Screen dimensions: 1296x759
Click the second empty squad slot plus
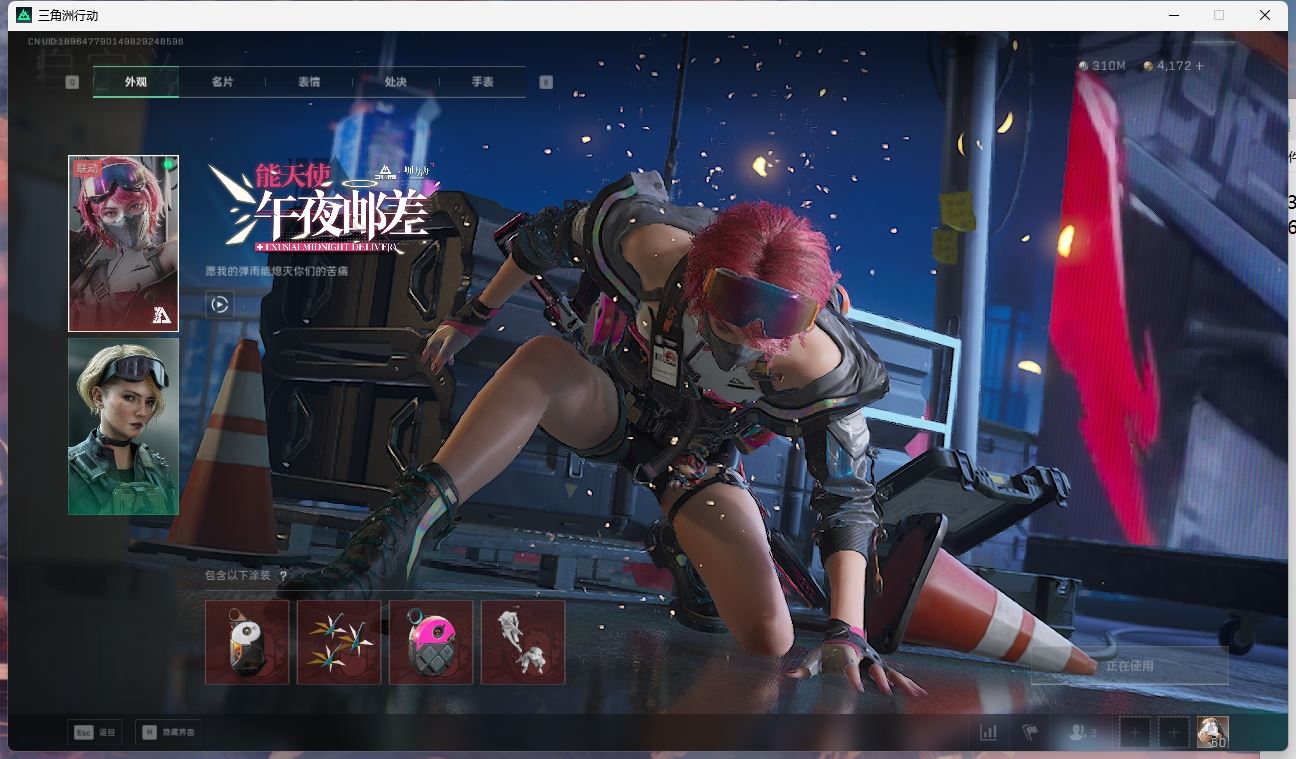pyautogui.click(x=1173, y=732)
